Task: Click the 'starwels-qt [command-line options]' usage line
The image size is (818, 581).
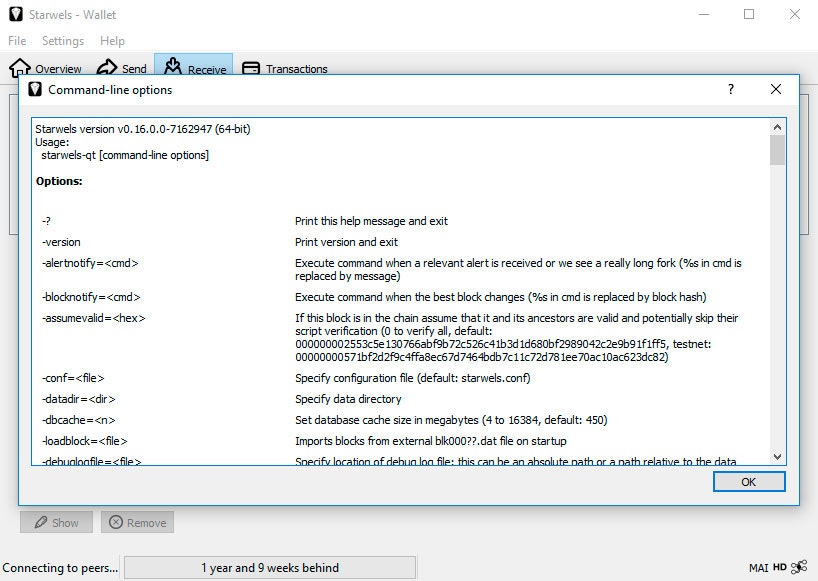Action: pyautogui.click(x=125, y=155)
